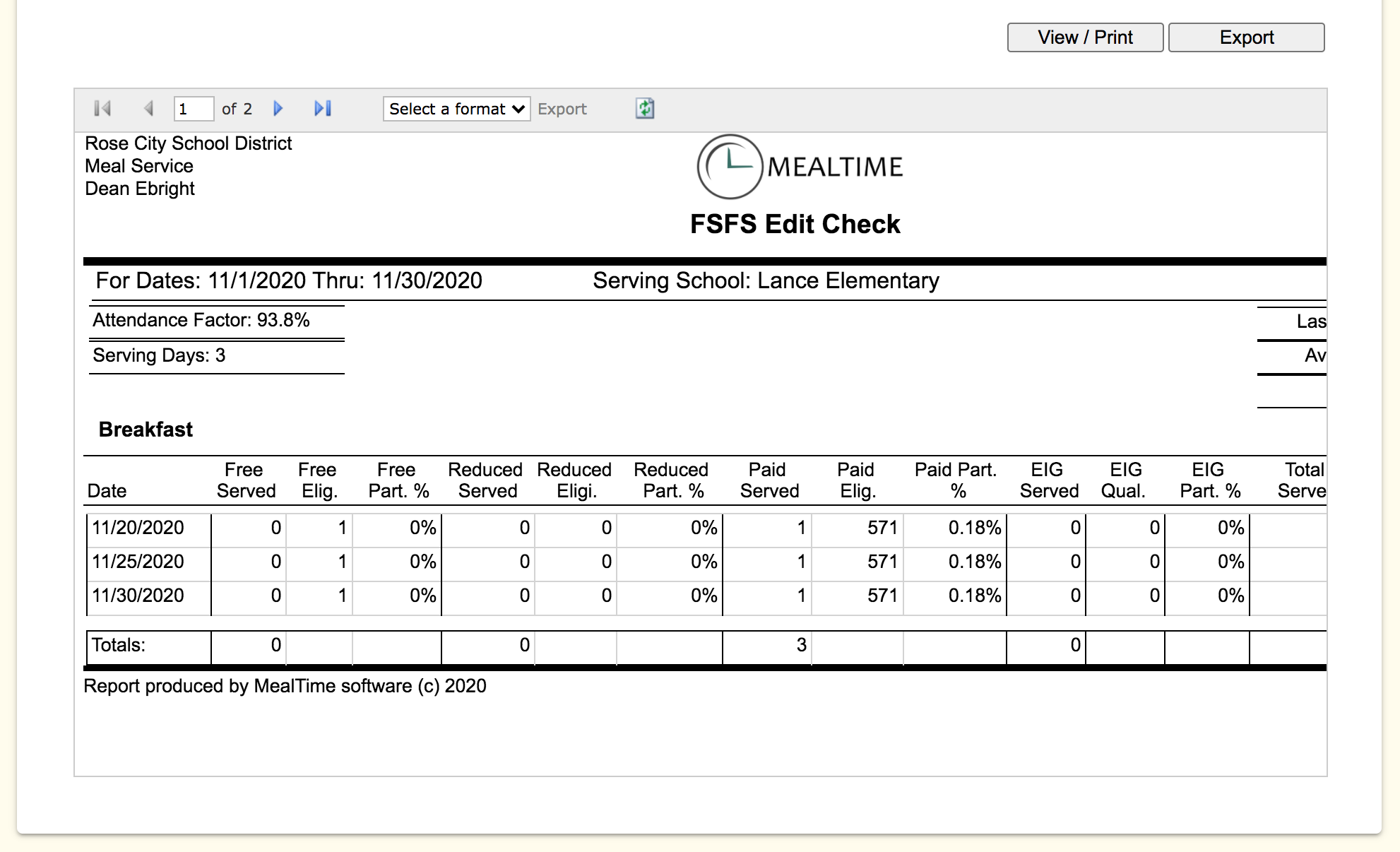Click the previous page arrow

[148, 108]
